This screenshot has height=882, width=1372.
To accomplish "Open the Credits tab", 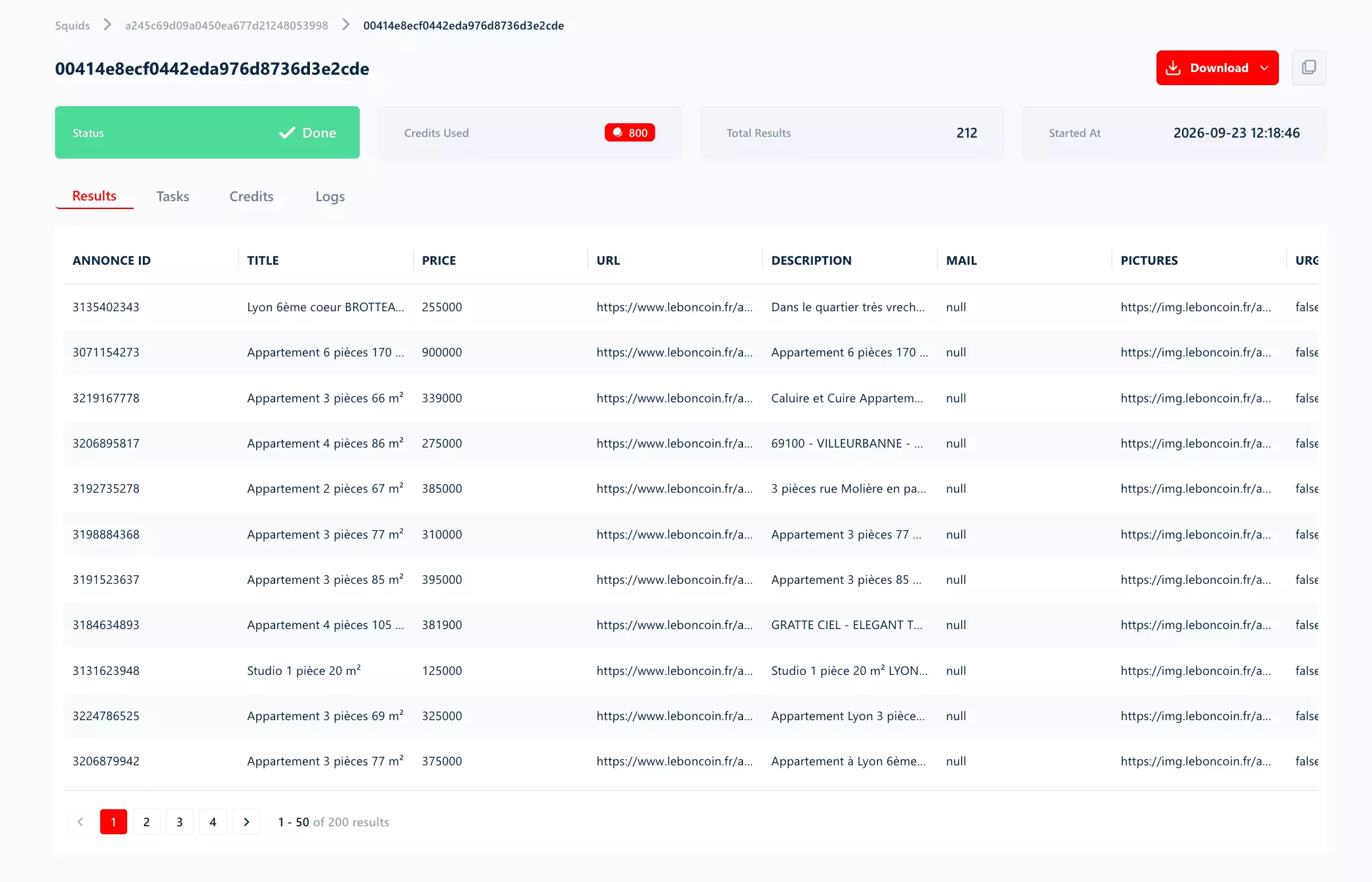I will pyautogui.click(x=252, y=197).
